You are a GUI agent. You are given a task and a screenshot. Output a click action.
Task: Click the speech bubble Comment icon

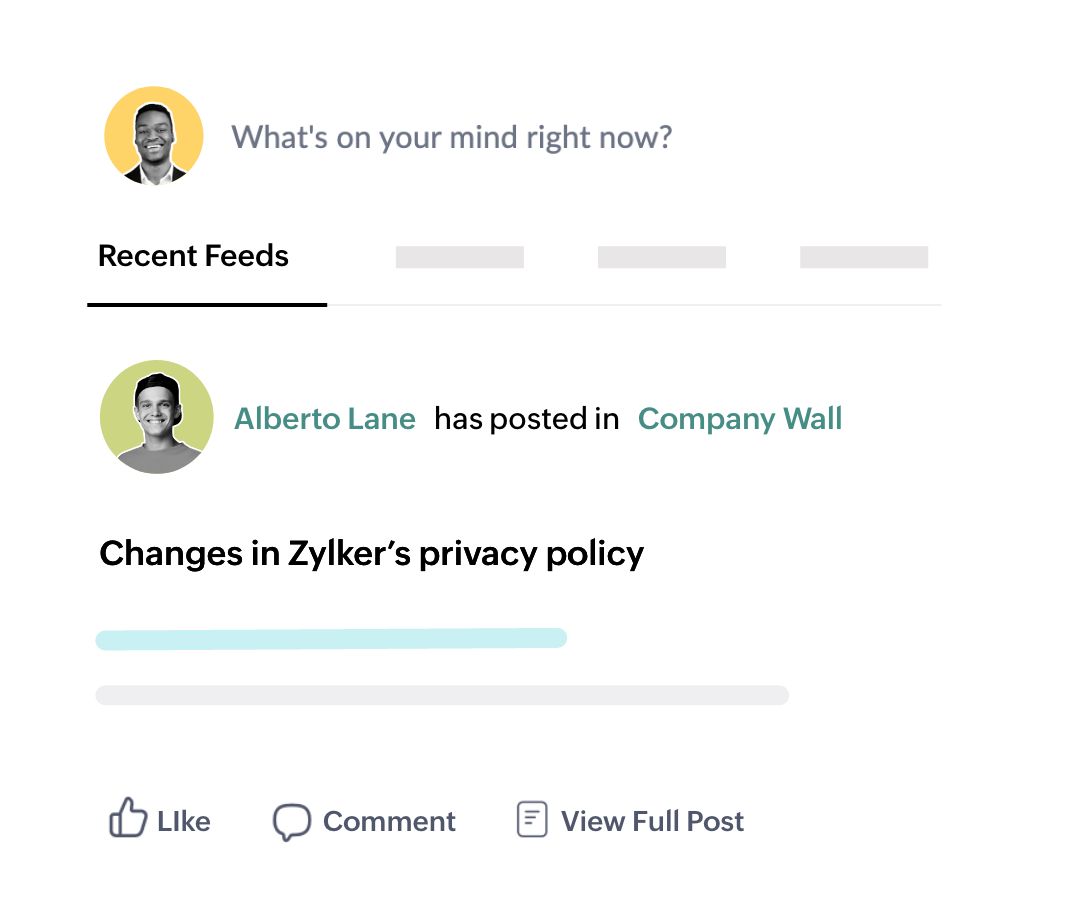292,822
